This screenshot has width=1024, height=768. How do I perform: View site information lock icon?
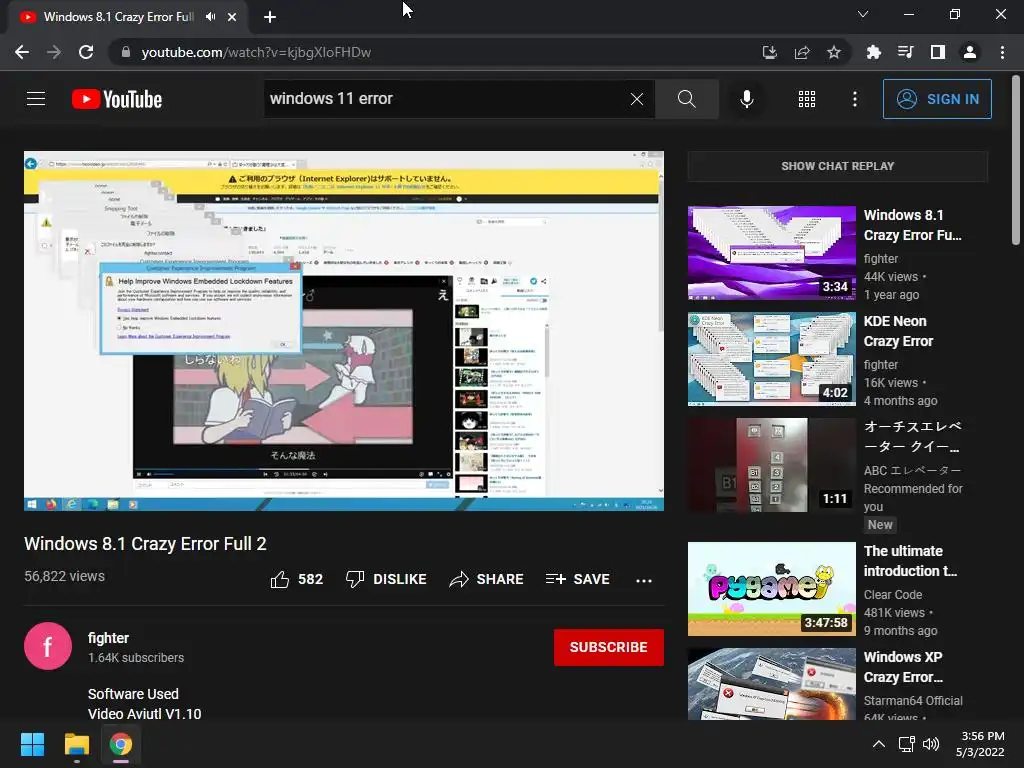click(x=125, y=52)
